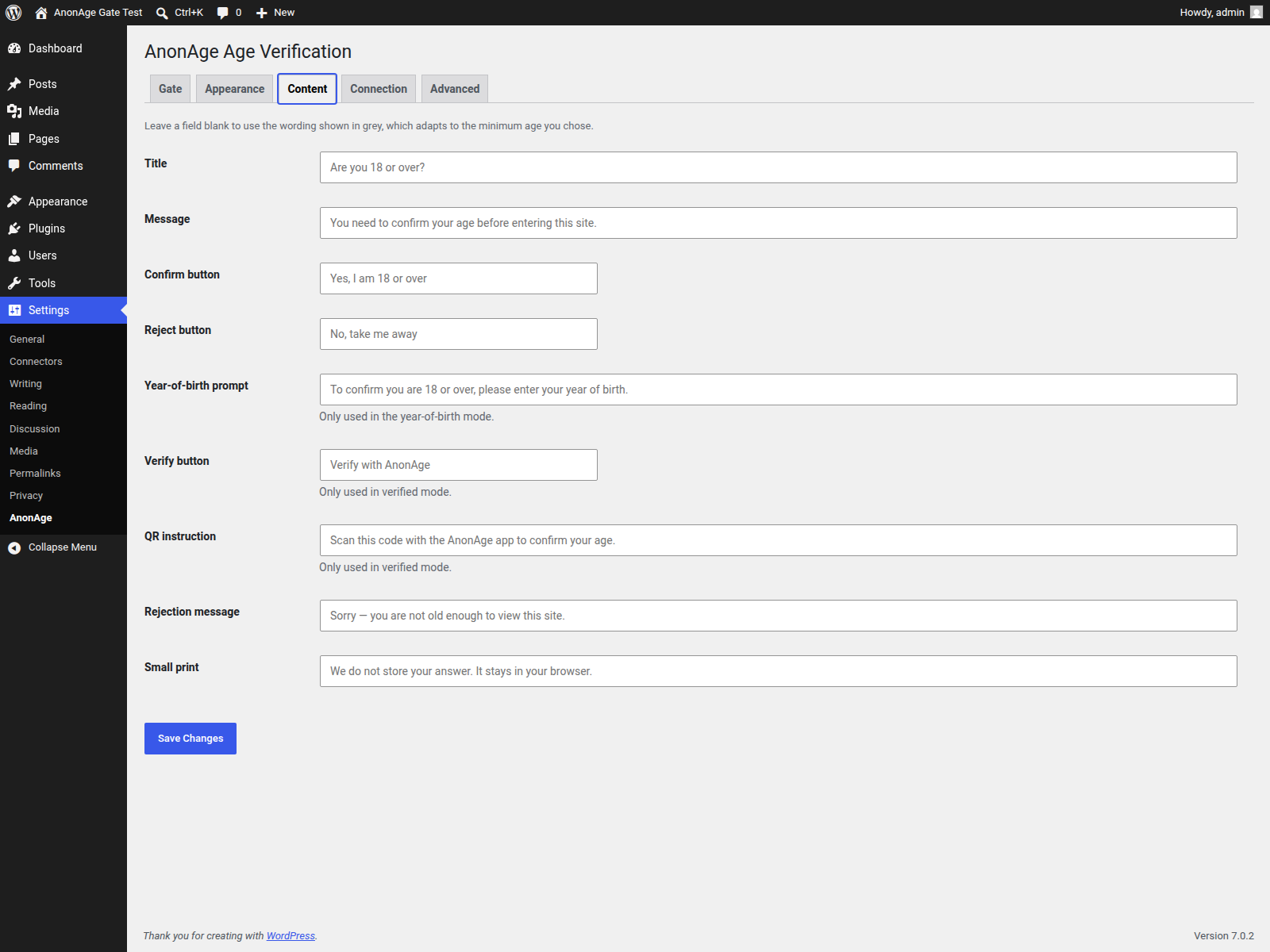This screenshot has width=1270, height=952.
Task: Focus the Small print field
Action: (778, 671)
